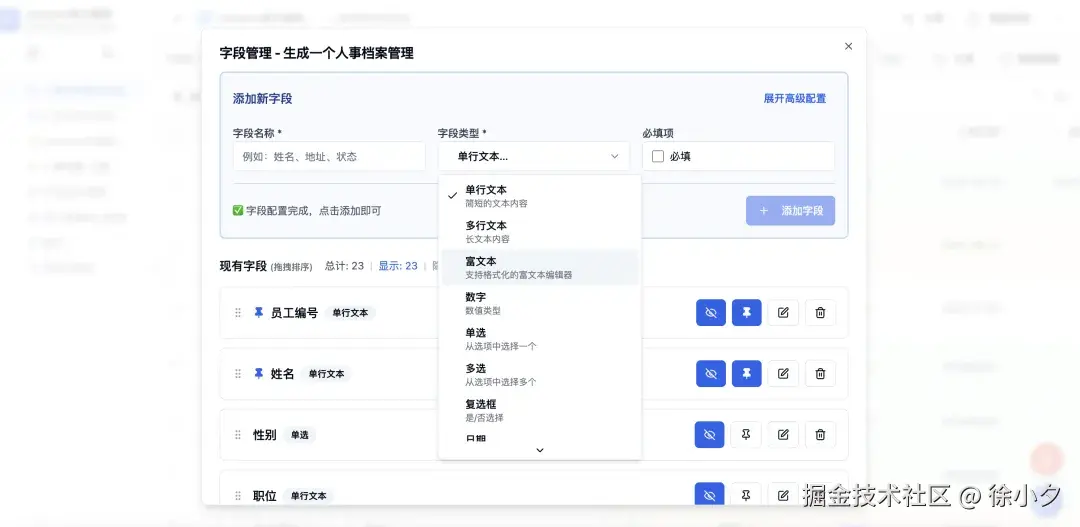Select 多选 option in dropdown
This screenshot has height=527, width=1080.
click(x=540, y=375)
